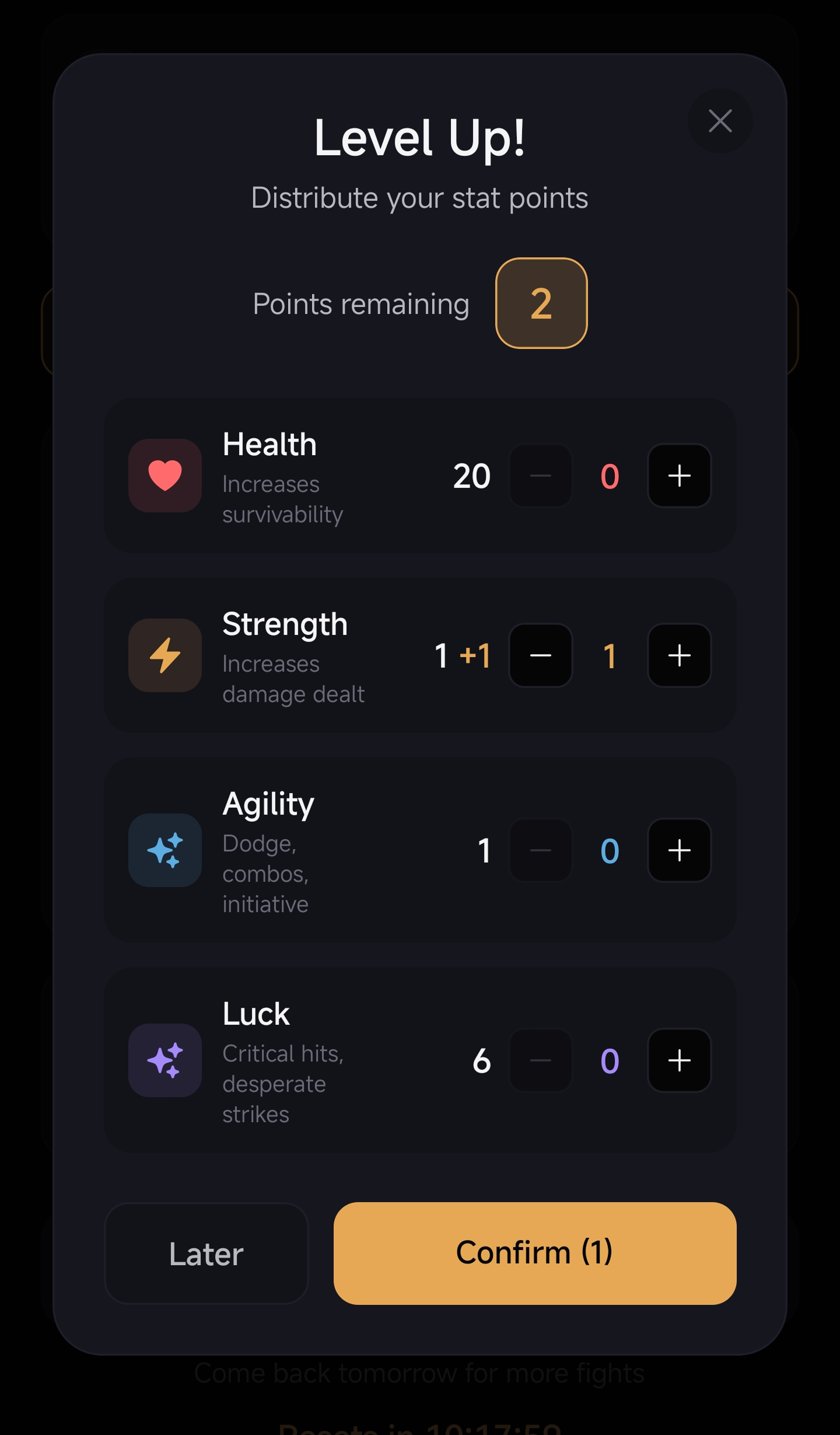Choose Later to postpone stat allocation
Screen dimensions: 840x1435
click(x=206, y=1253)
